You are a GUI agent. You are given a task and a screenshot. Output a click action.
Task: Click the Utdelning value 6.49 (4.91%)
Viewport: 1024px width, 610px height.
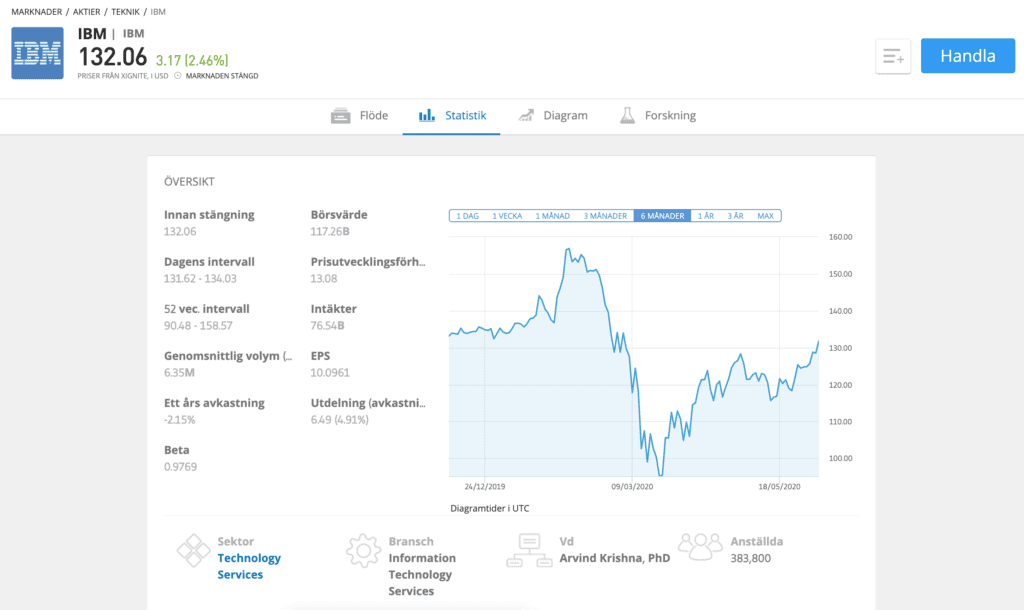point(340,419)
